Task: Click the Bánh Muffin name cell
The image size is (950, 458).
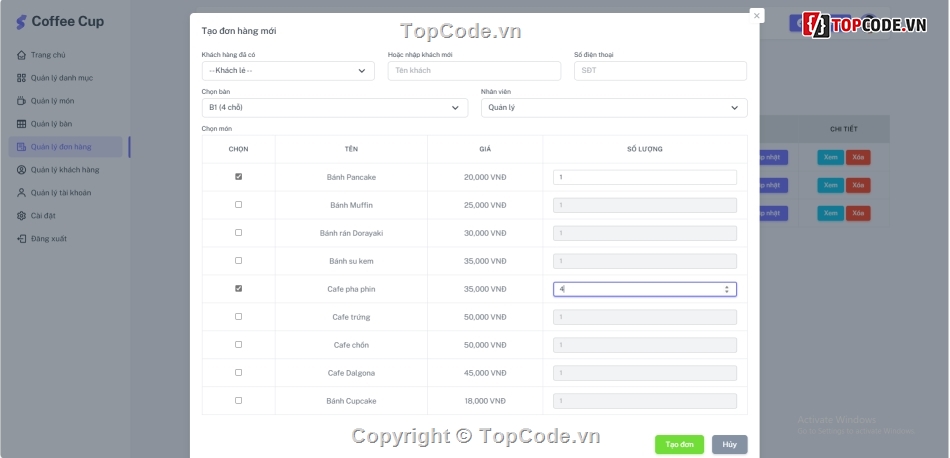Action: point(351,205)
